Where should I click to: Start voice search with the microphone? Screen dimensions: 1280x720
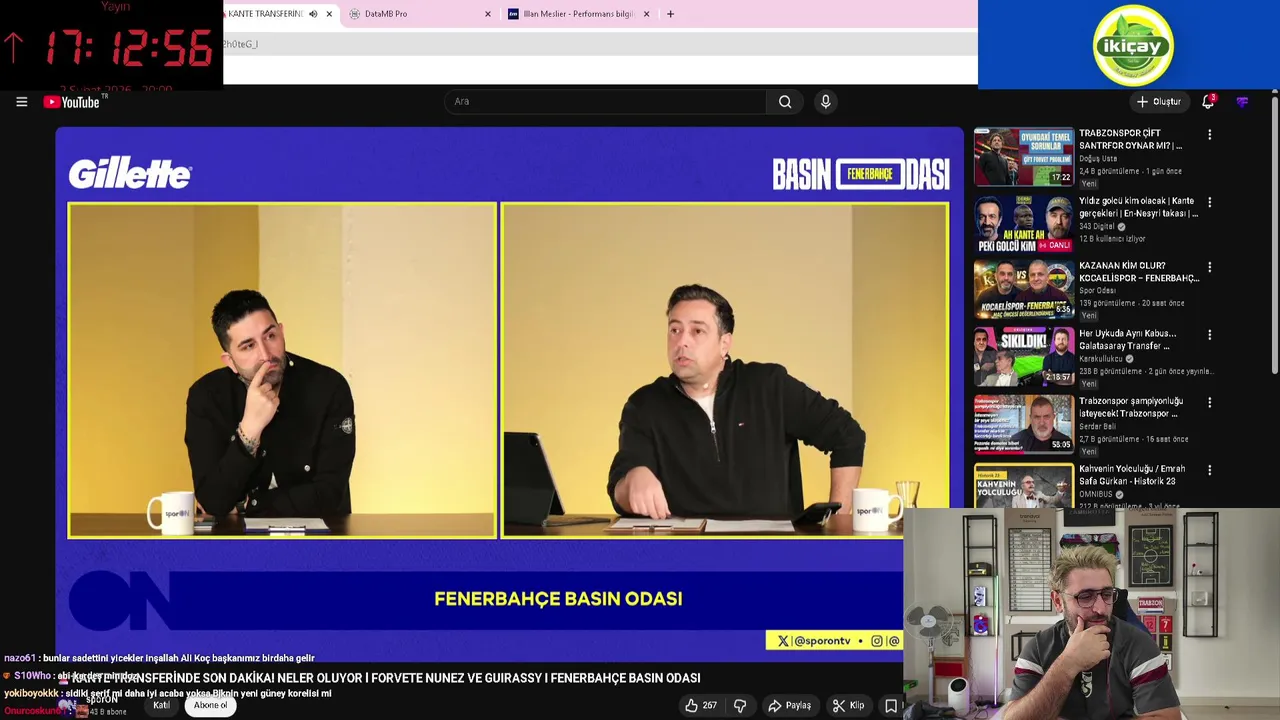click(x=825, y=101)
